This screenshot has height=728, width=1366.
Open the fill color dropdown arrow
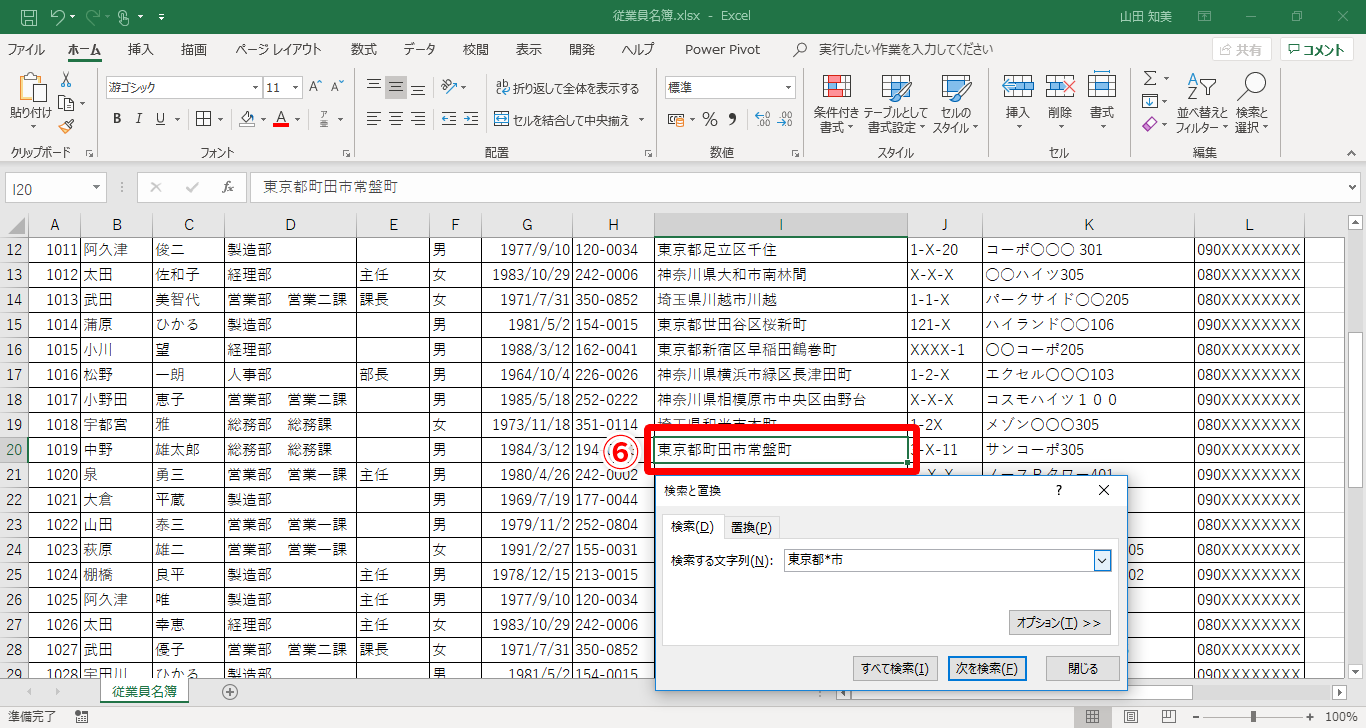(x=262, y=119)
